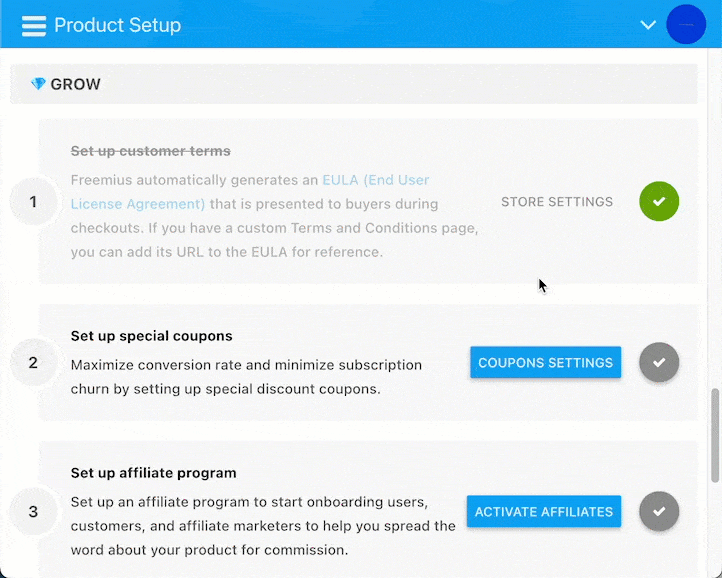Open the hamburger menu icon
The image size is (722, 578).
click(34, 26)
